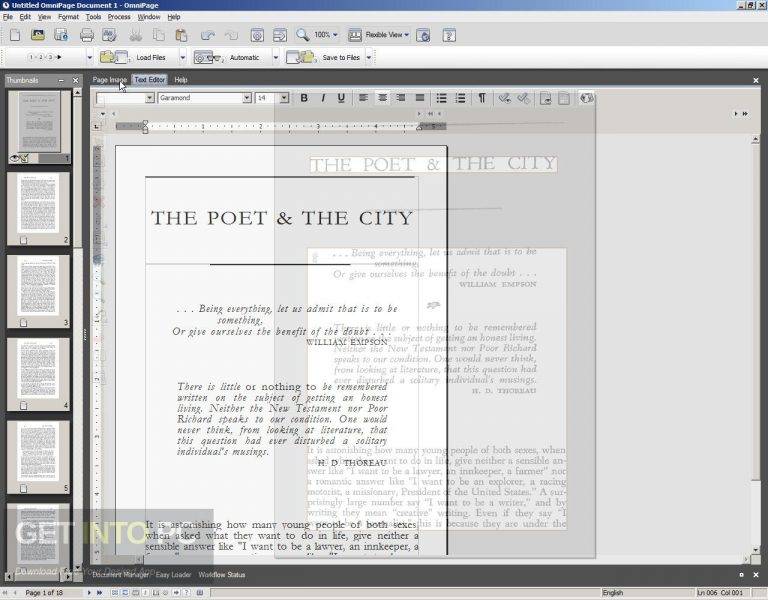The height and width of the screenshot is (600, 768).
Task: Select thumbnail of page 4
Action: click(38, 374)
